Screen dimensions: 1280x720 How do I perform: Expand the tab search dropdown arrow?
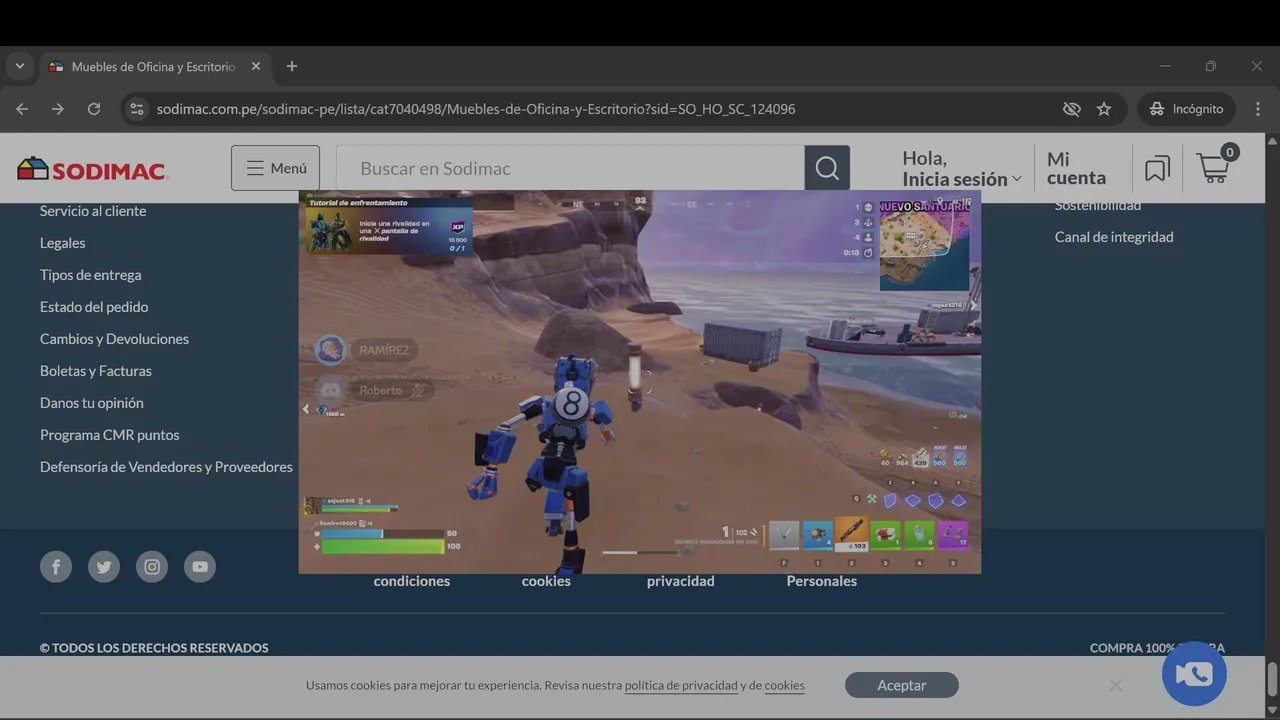(x=20, y=66)
